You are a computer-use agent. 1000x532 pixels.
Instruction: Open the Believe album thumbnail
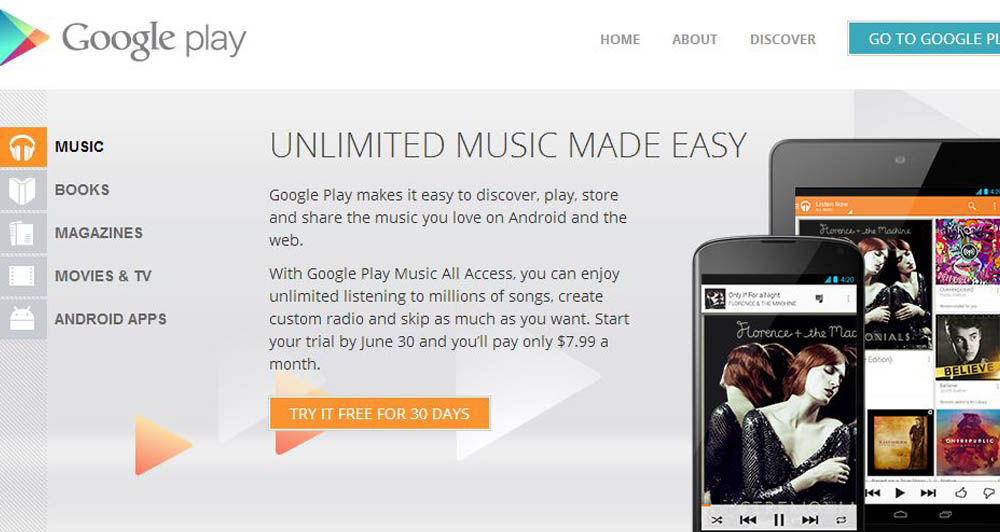point(967,347)
